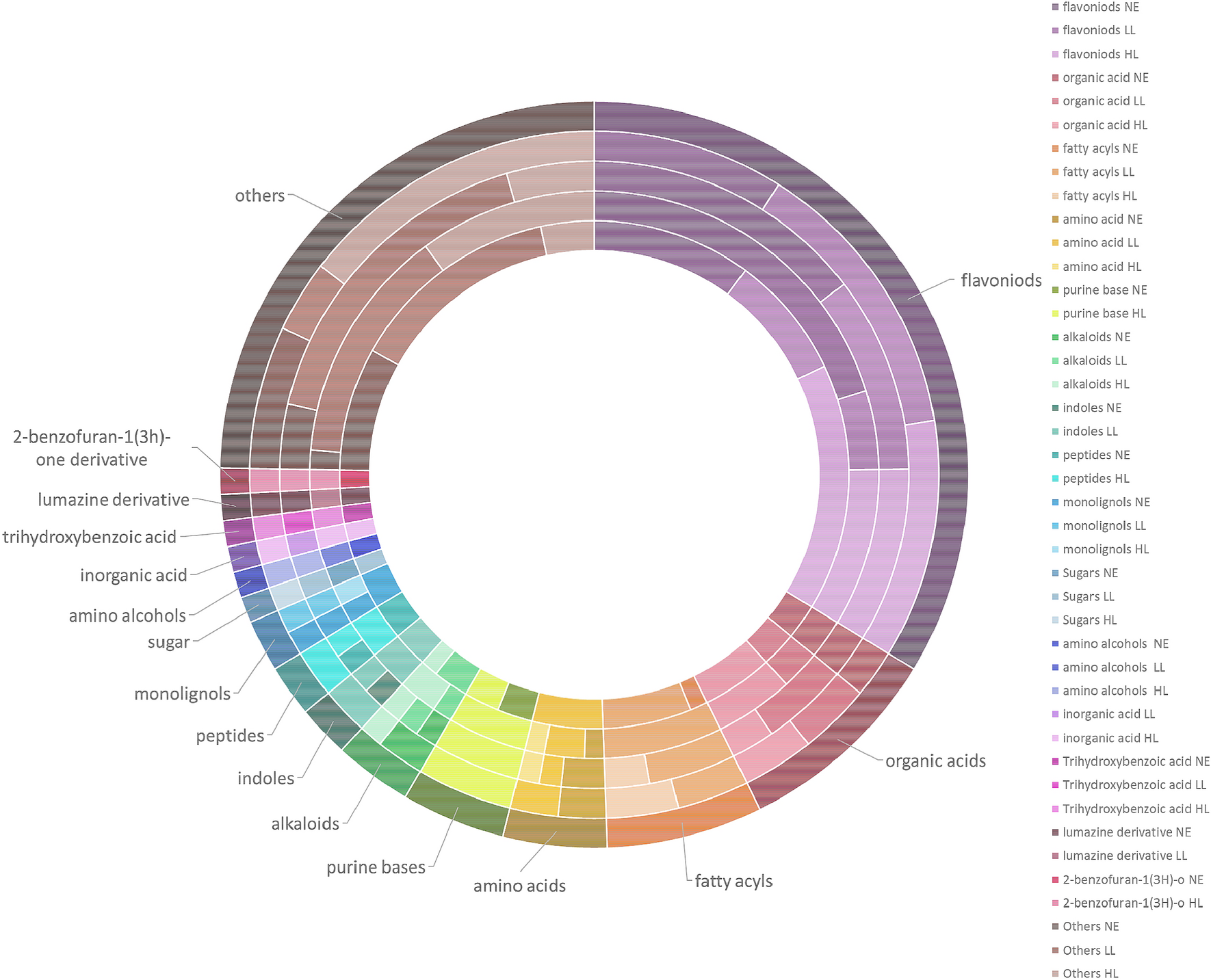The image size is (1211, 980).
Task: Click the 'organic acids' chart callout label
Action: point(935,761)
